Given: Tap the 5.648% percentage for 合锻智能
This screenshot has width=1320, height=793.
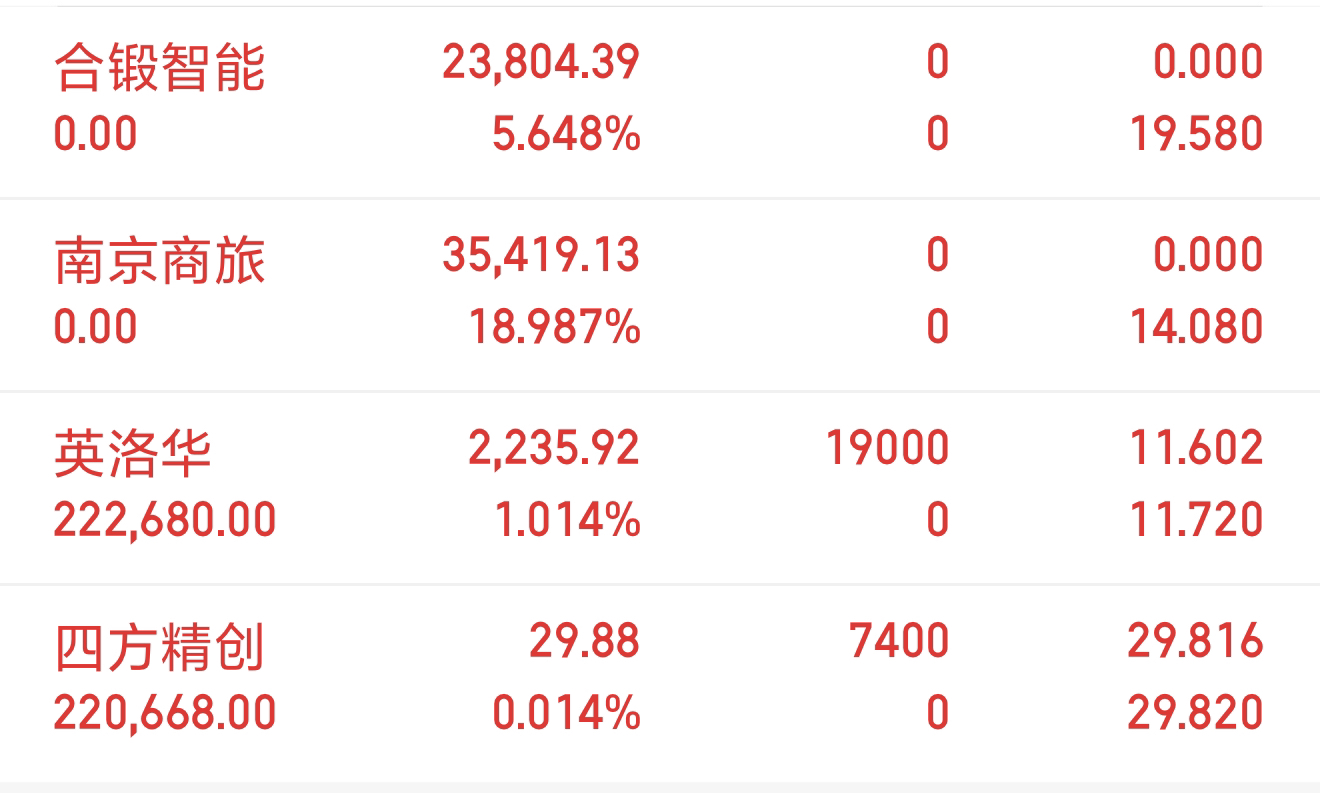Looking at the screenshot, I should [566, 134].
